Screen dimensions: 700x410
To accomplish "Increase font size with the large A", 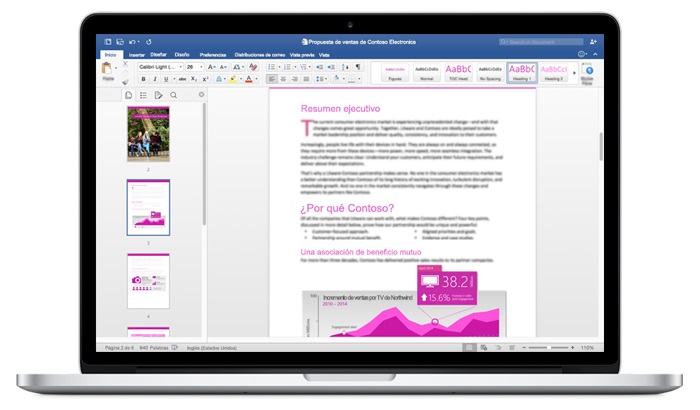I will 212,67.
